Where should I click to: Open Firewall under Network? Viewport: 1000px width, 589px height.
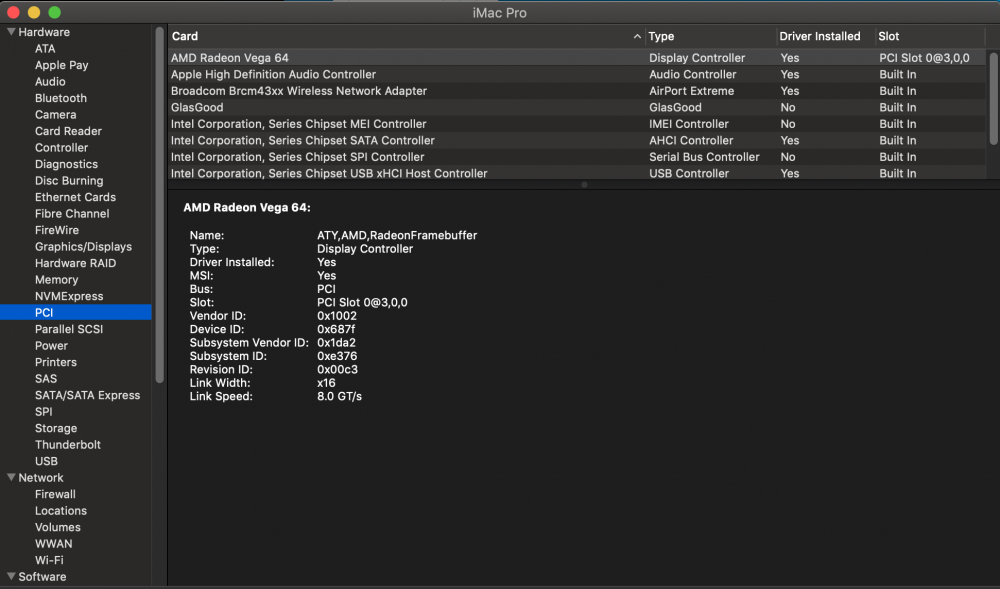pos(55,494)
